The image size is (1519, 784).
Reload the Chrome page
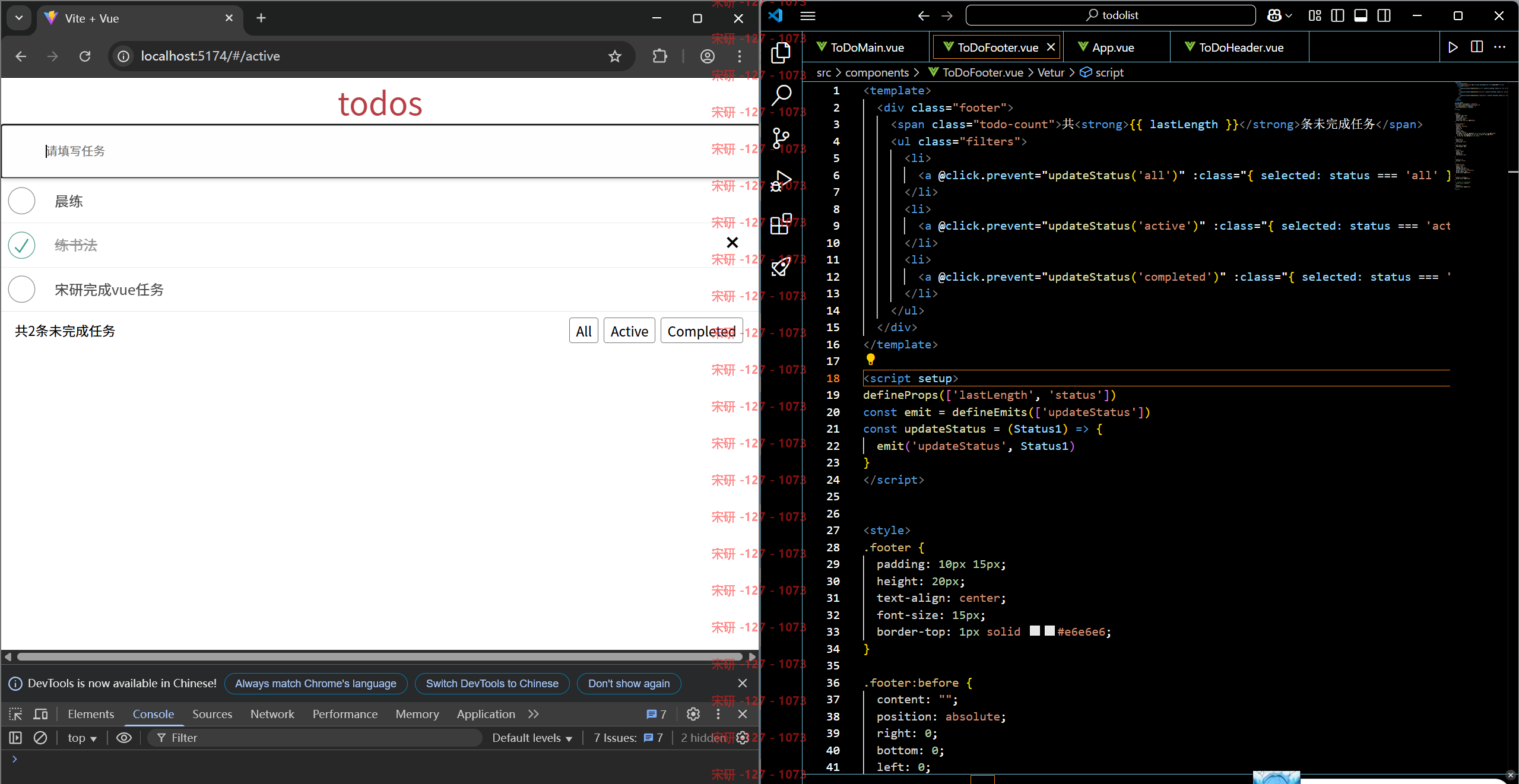85,56
